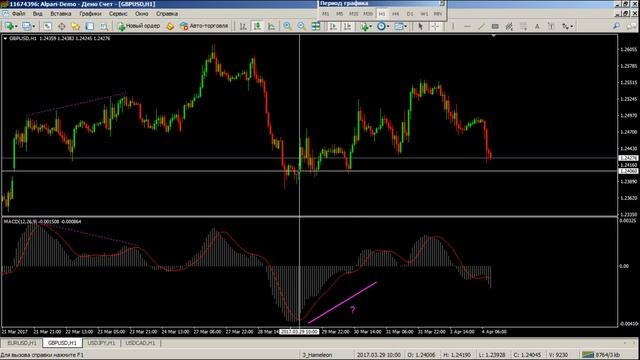This screenshot has height=360, width=640.
Task: Open the Справка menu
Action: click(x=167, y=13)
